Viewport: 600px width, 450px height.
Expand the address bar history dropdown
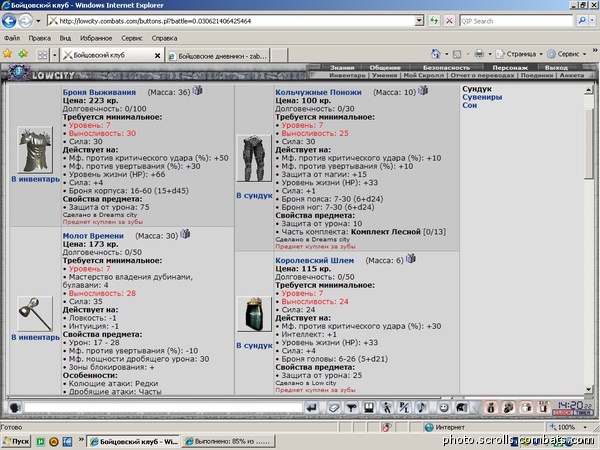[419, 21]
